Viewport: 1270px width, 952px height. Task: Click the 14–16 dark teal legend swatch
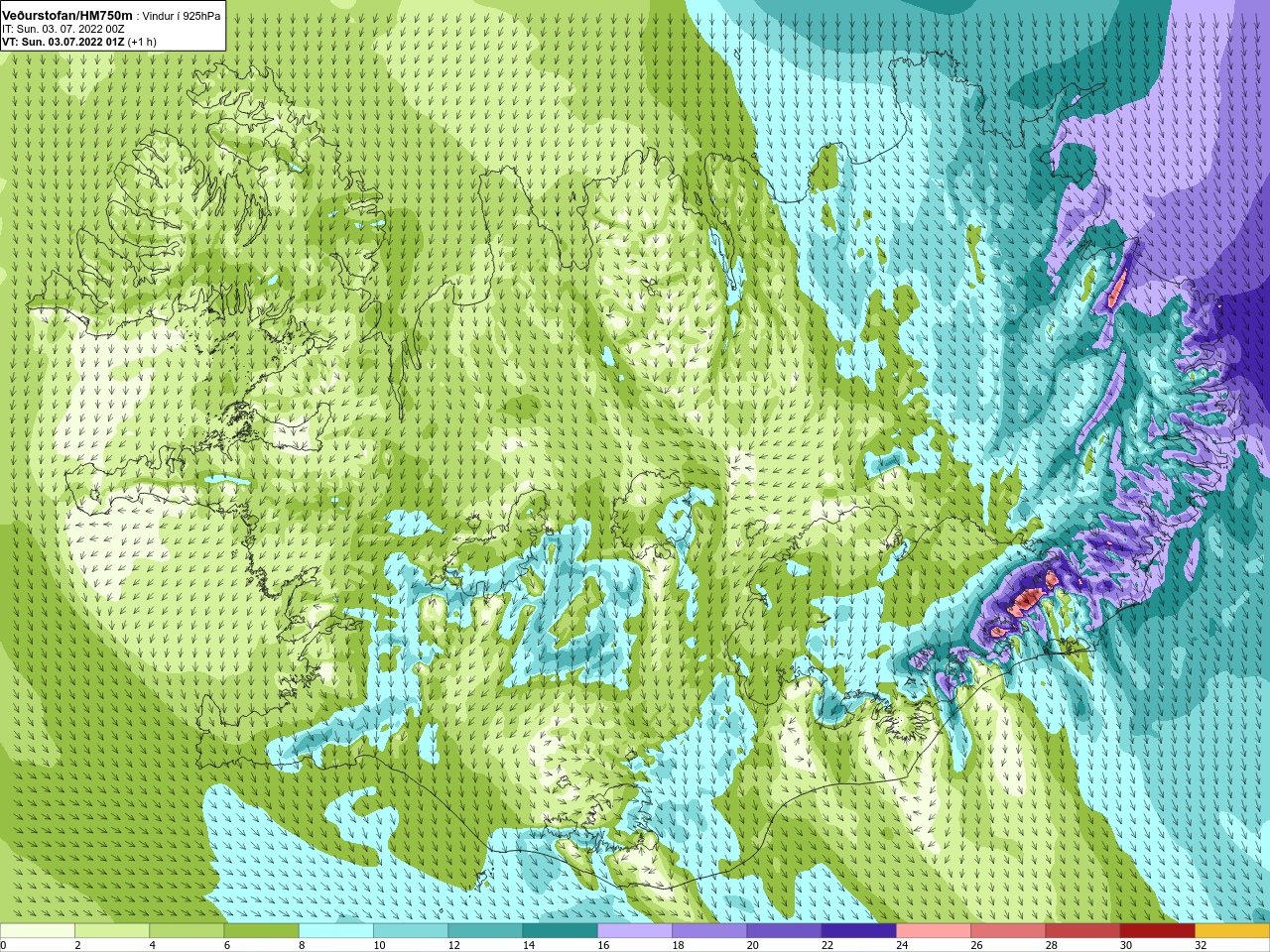tap(561, 930)
